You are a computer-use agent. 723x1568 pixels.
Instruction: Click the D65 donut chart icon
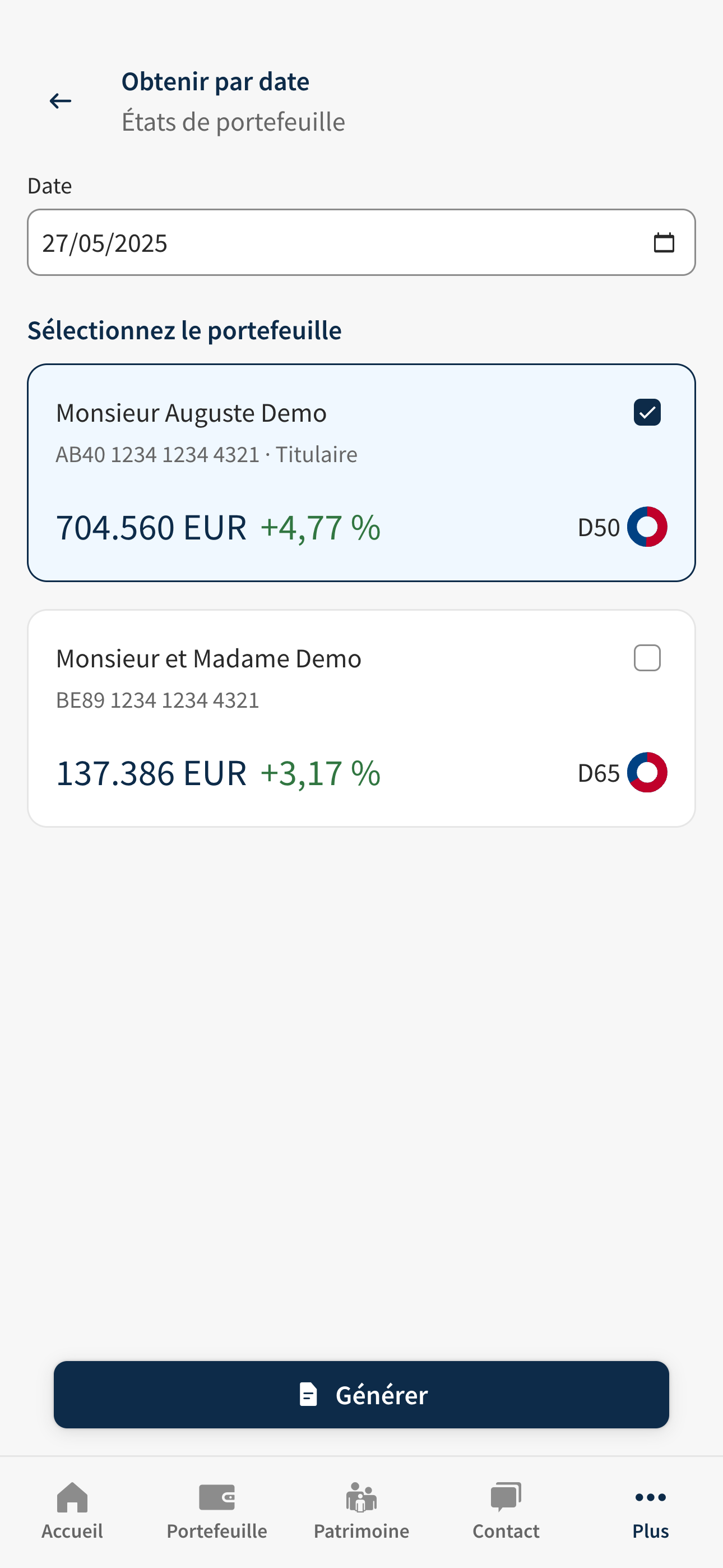tap(647, 772)
